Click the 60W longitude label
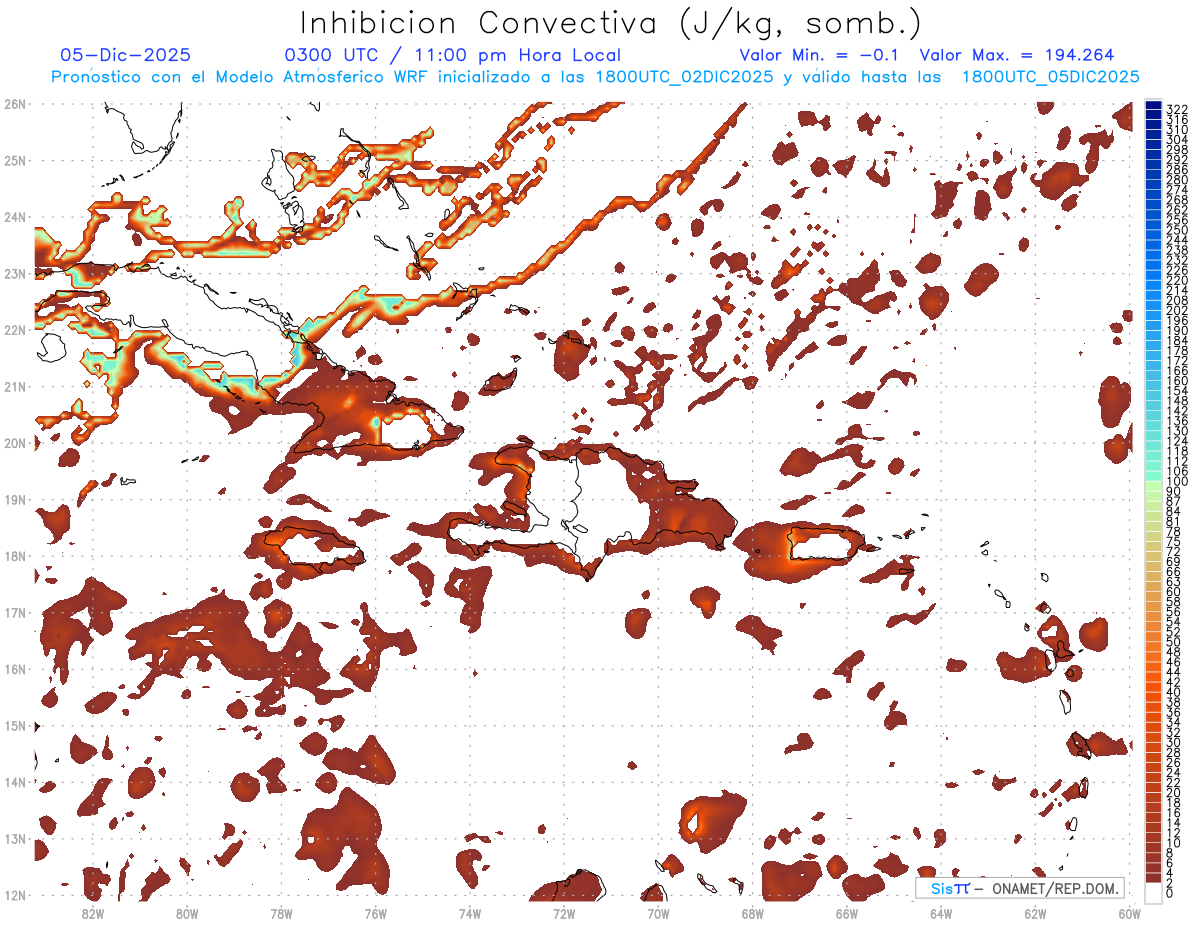Viewport: 1200px width, 927px height. (1129, 913)
